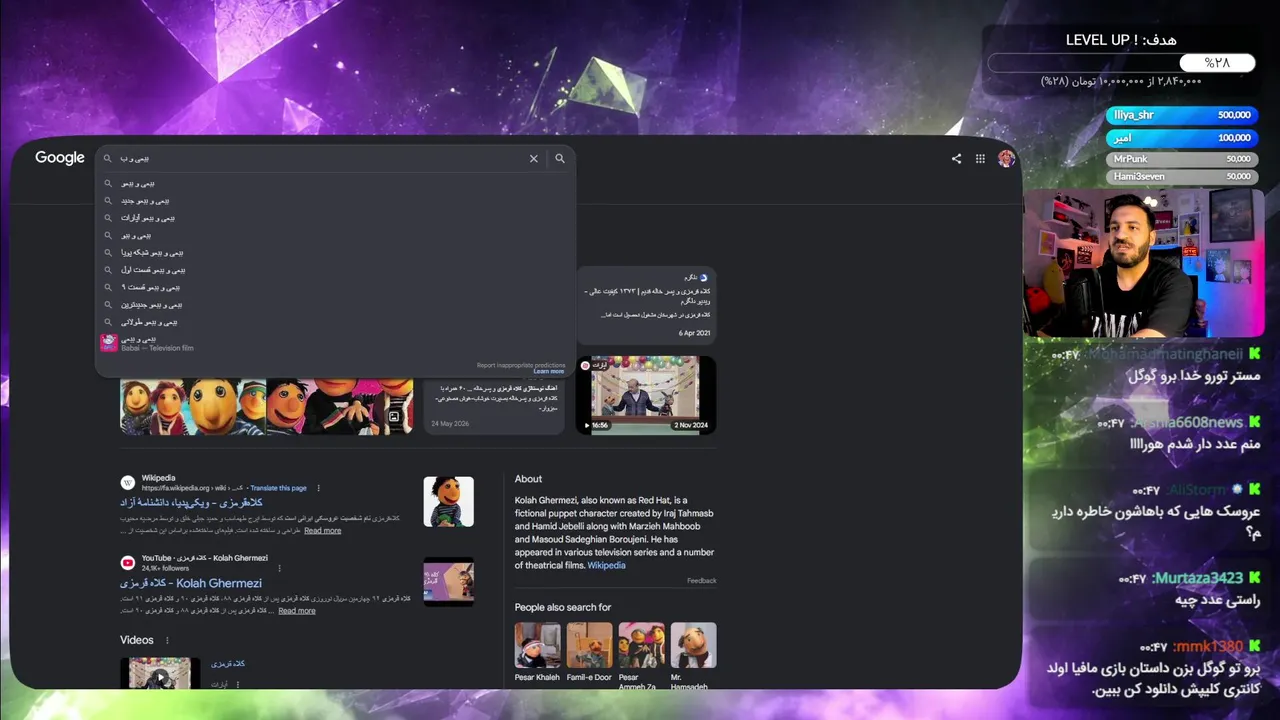Click the Kick badge beside mmk1380
The height and width of the screenshot is (720, 1280).
click(x=1254, y=647)
